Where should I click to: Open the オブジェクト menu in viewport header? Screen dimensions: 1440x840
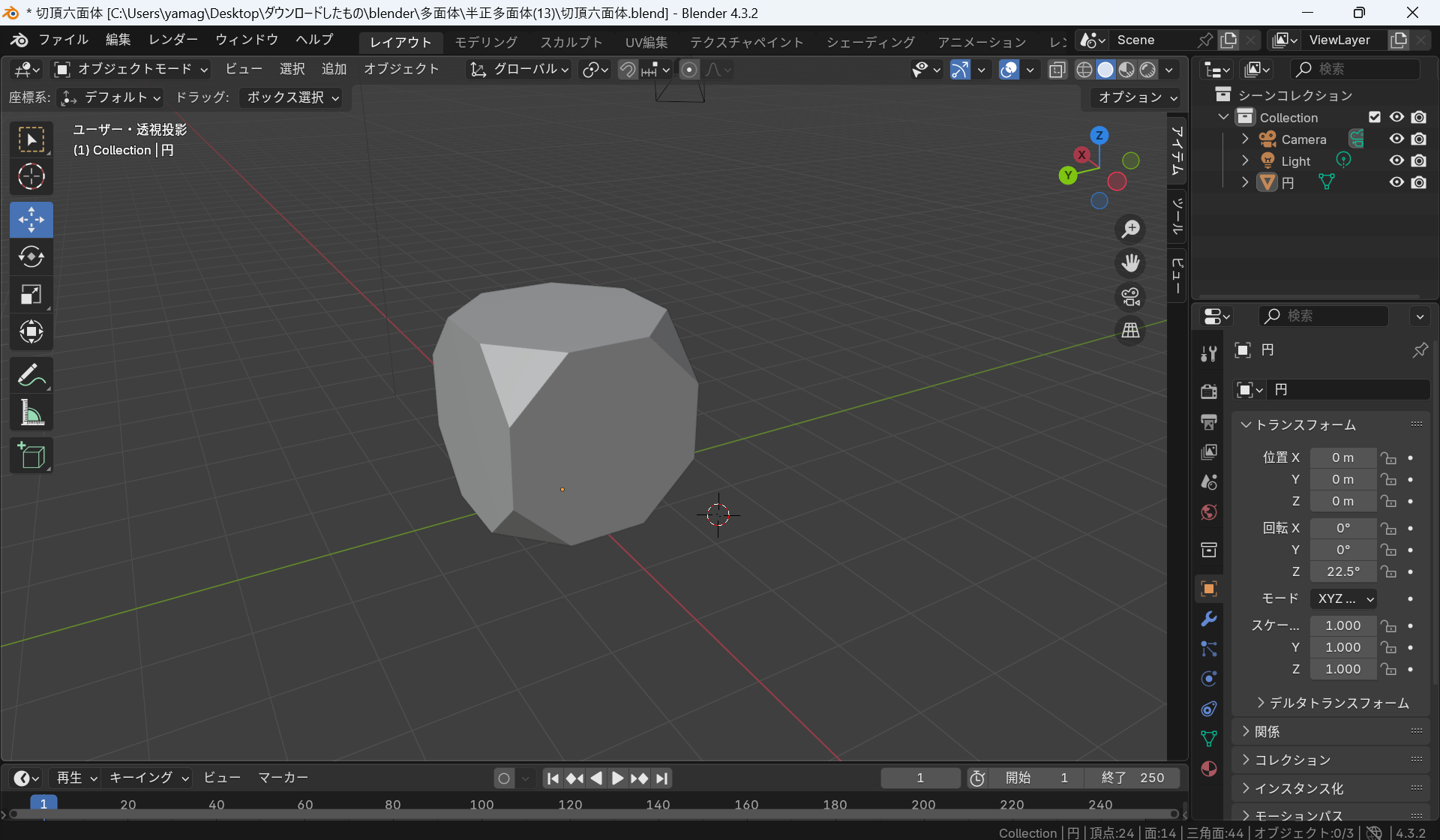[x=401, y=70]
